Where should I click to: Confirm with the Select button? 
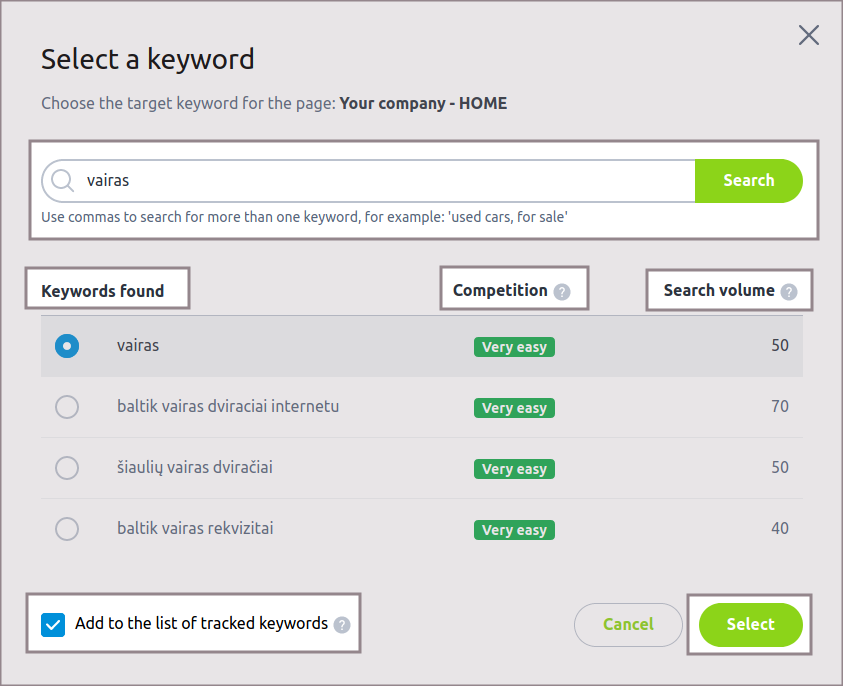(750, 625)
